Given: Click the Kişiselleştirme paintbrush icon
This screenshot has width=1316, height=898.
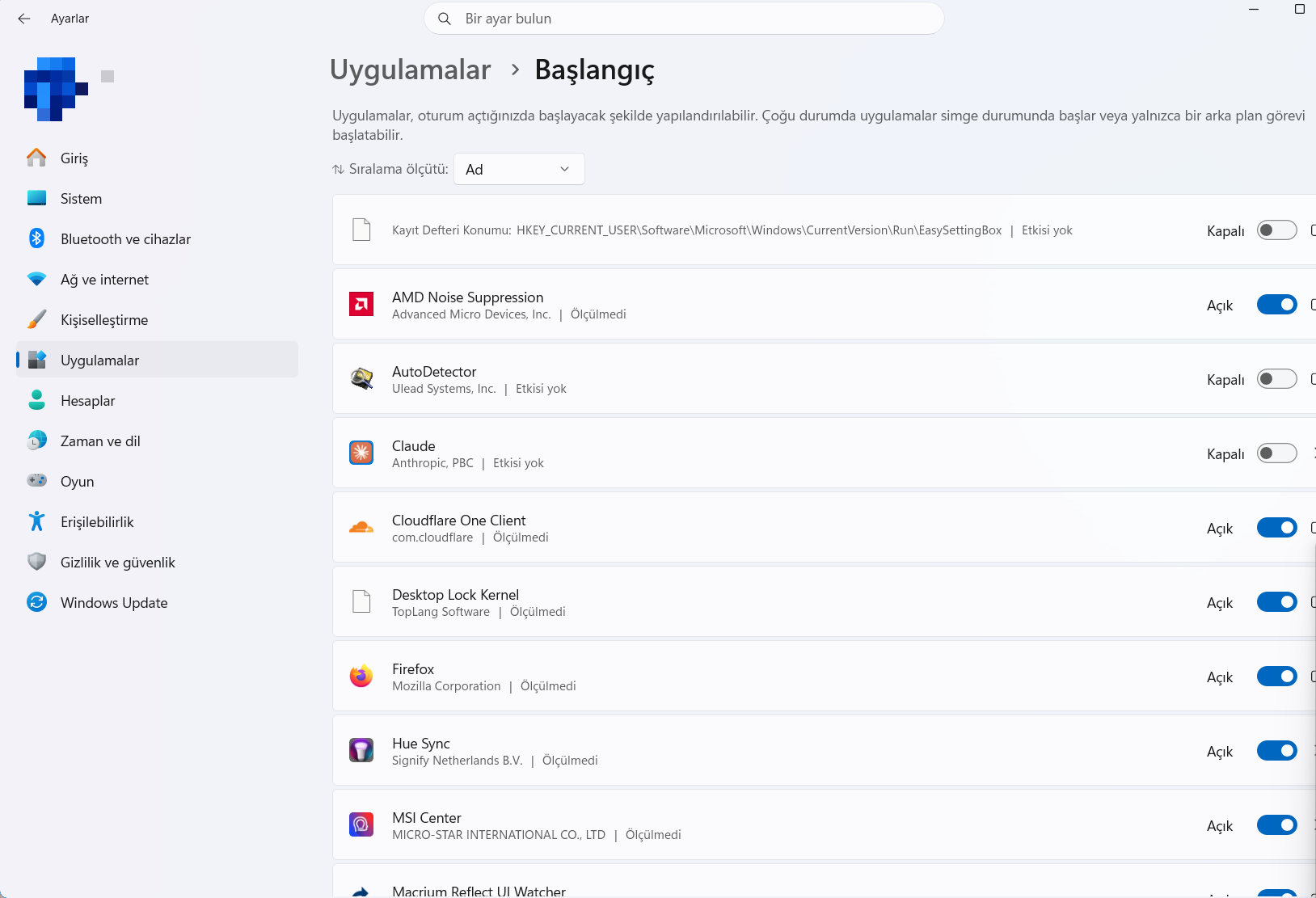Looking at the screenshot, I should (x=36, y=319).
